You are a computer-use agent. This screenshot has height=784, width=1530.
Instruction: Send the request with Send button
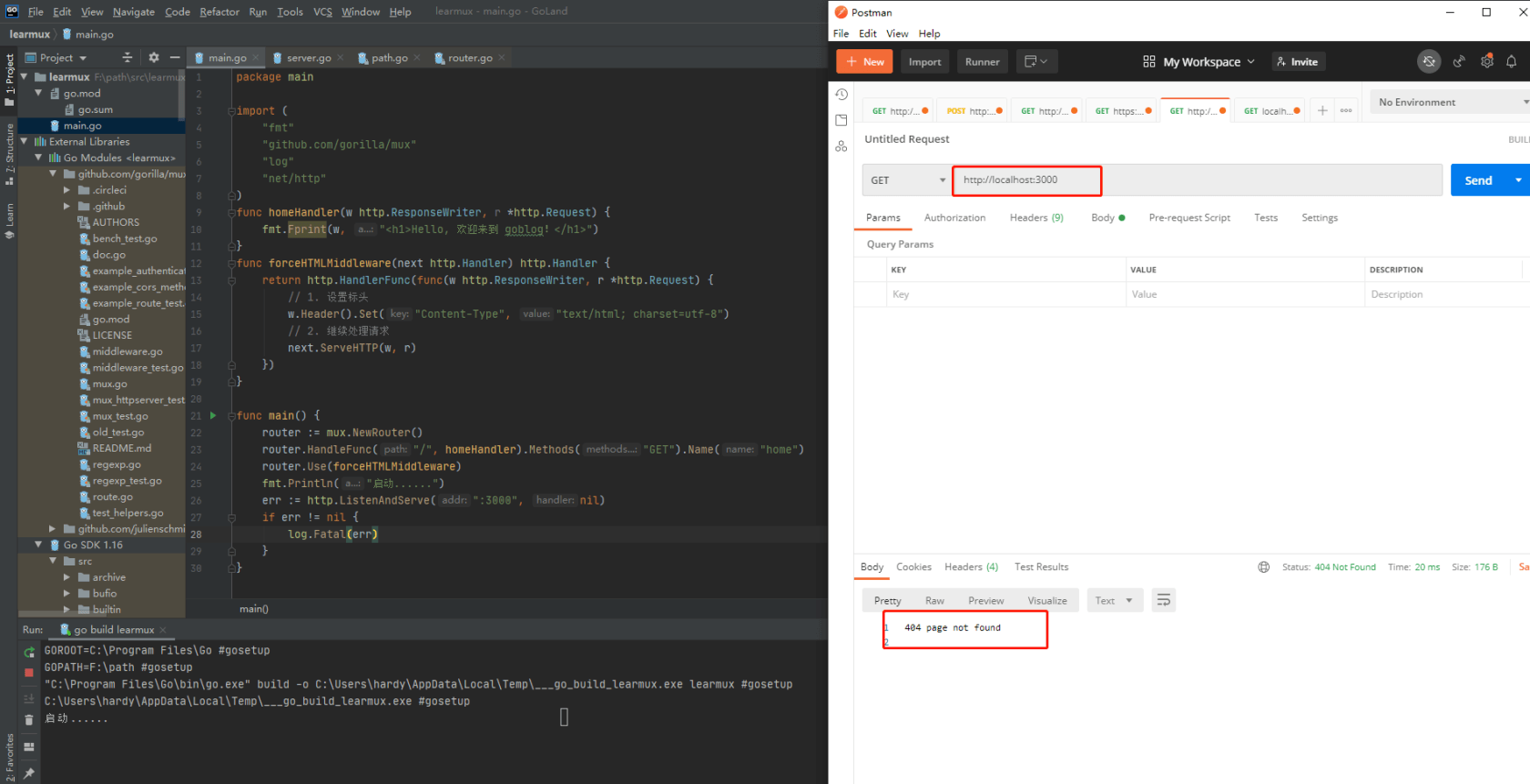(1478, 180)
